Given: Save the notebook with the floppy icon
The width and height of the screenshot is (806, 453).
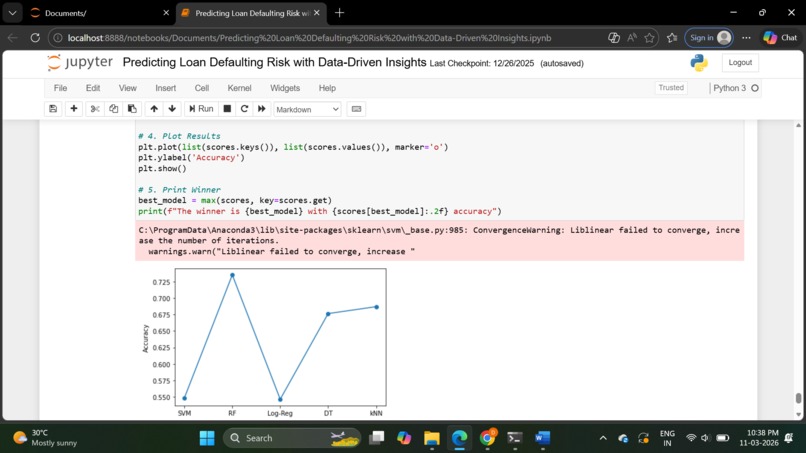Looking at the screenshot, I should click(53, 109).
